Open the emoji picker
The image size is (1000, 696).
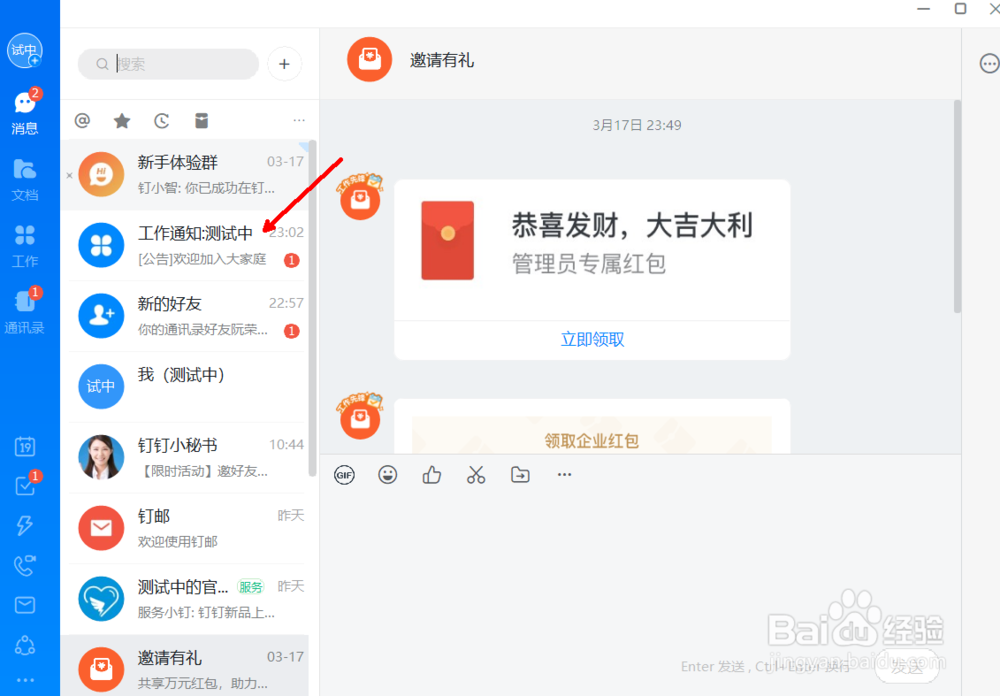click(388, 475)
